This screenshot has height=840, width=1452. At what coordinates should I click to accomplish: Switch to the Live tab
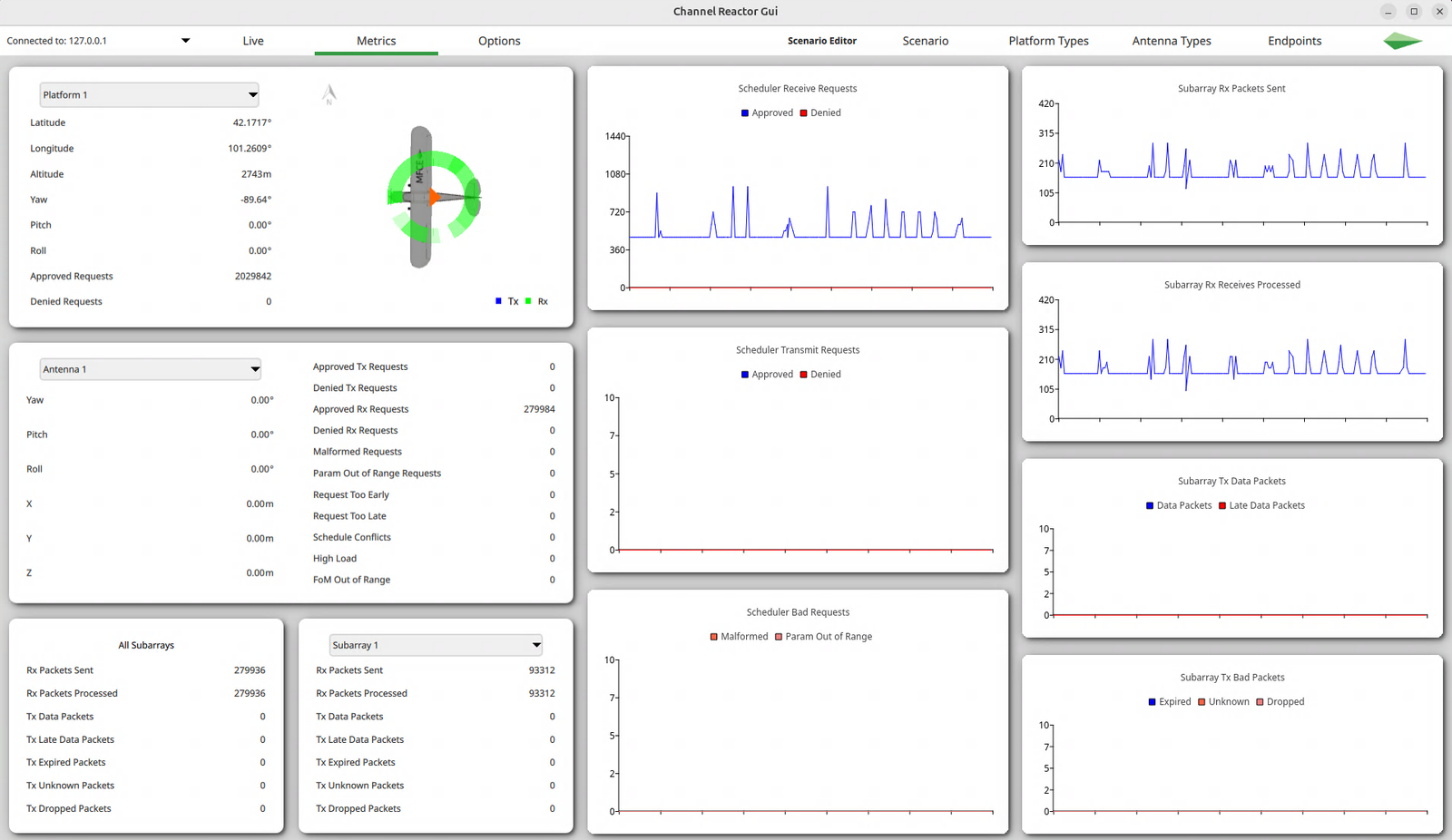pyautogui.click(x=253, y=41)
